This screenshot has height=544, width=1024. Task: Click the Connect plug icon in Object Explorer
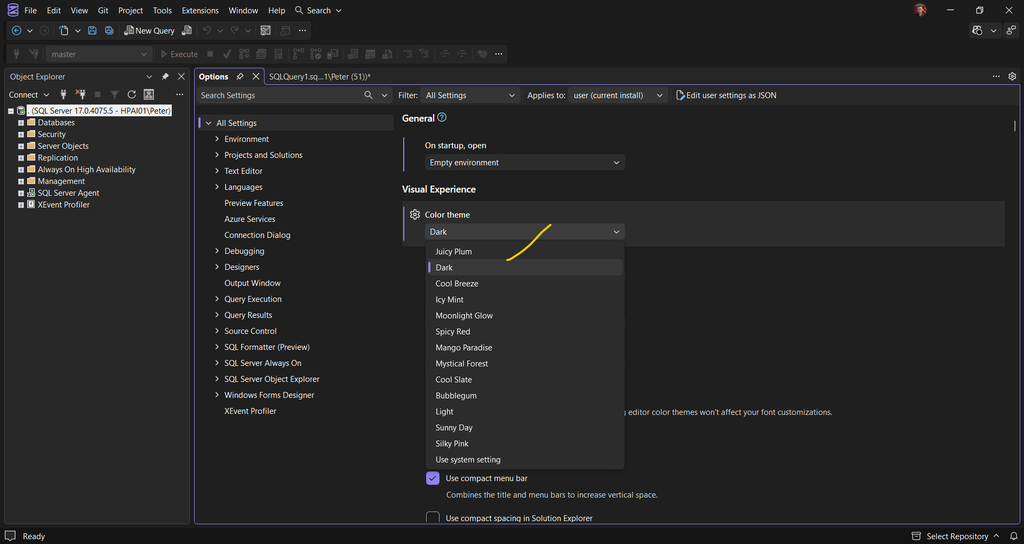[63, 95]
